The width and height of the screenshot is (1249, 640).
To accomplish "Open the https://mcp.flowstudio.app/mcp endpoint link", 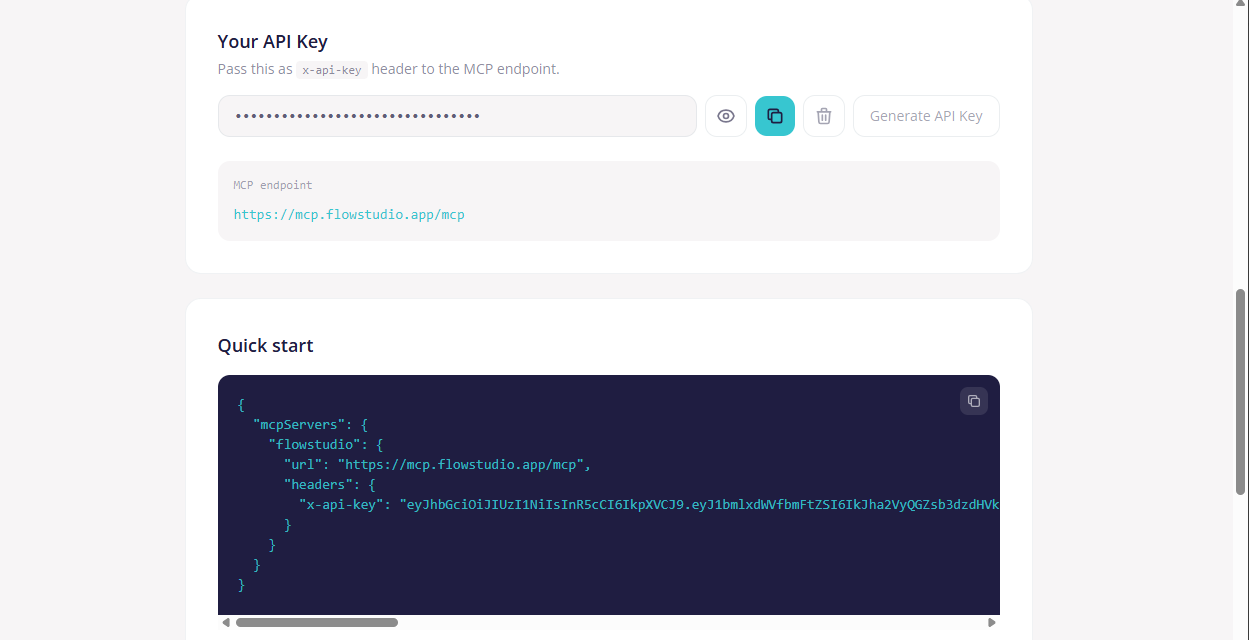I will coord(349,214).
